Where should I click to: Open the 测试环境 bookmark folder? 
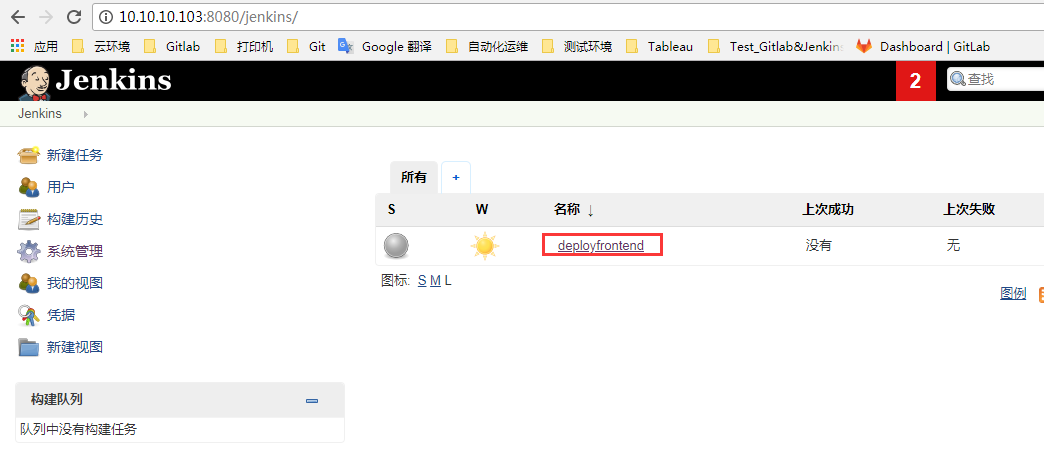click(577, 47)
